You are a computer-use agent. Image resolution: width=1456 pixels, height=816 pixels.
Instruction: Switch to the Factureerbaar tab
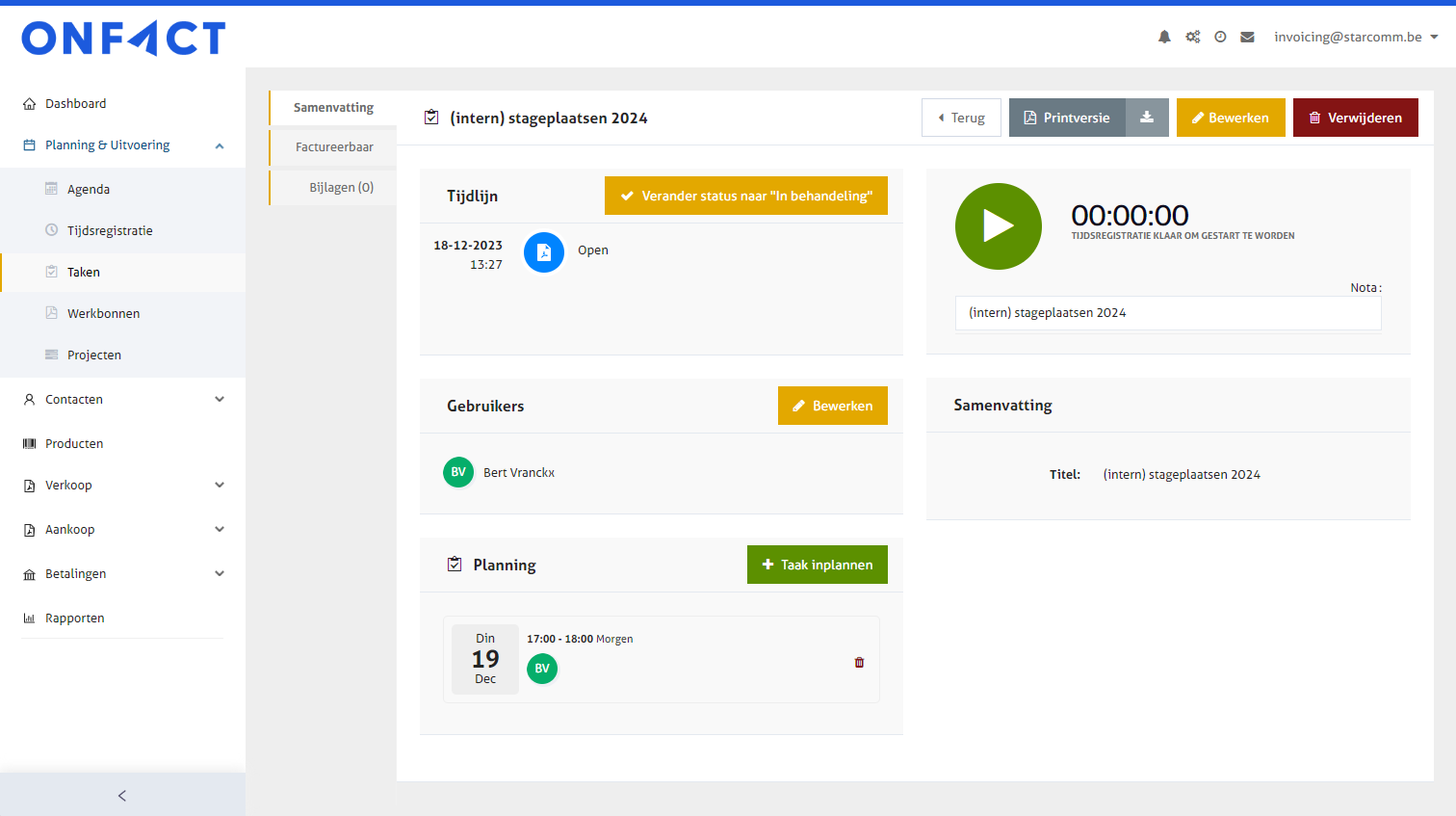pyautogui.click(x=334, y=146)
